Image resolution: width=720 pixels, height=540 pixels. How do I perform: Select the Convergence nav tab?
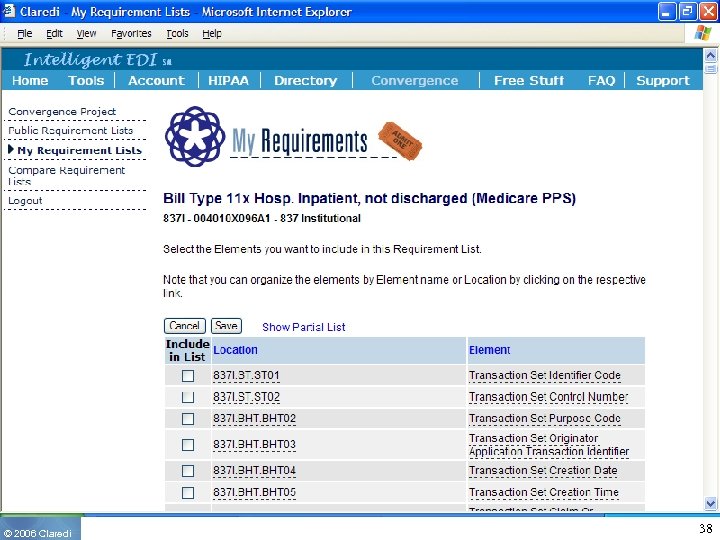pyautogui.click(x=415, y=80)
